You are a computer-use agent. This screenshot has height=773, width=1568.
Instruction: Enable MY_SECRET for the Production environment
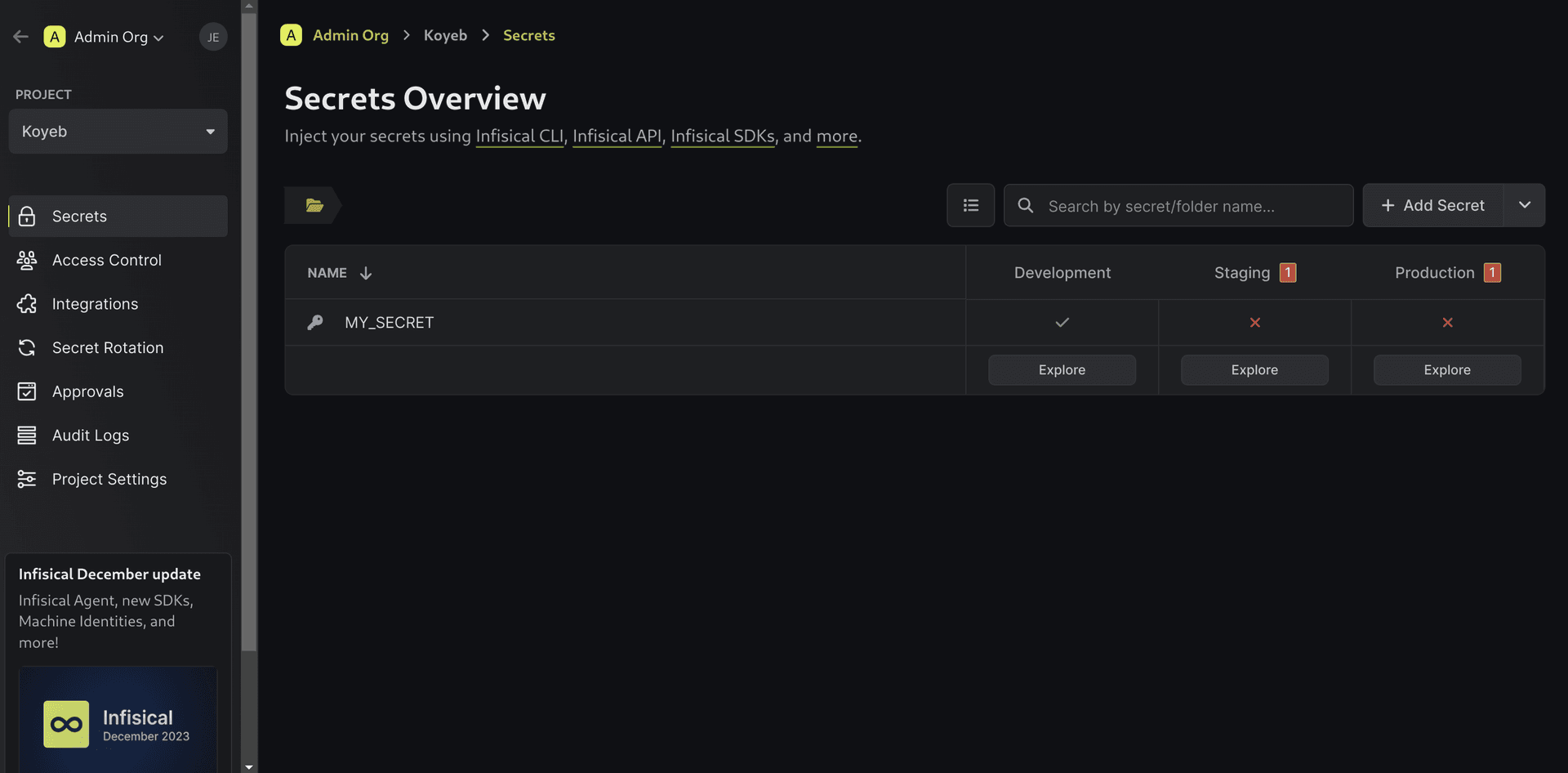1447,322
